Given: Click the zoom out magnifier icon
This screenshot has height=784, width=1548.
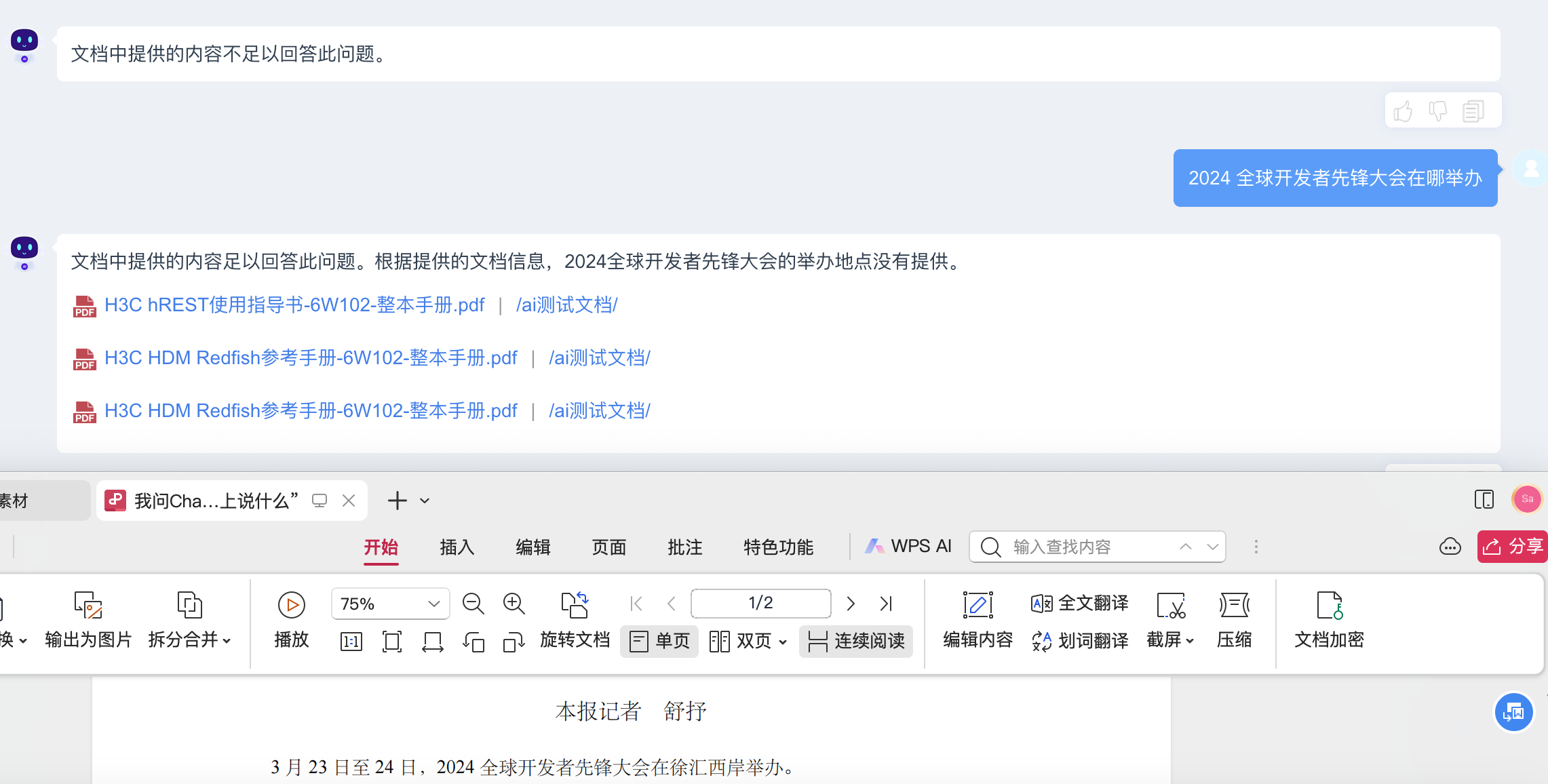Looking at the screenshot, I should pos(473,604).
